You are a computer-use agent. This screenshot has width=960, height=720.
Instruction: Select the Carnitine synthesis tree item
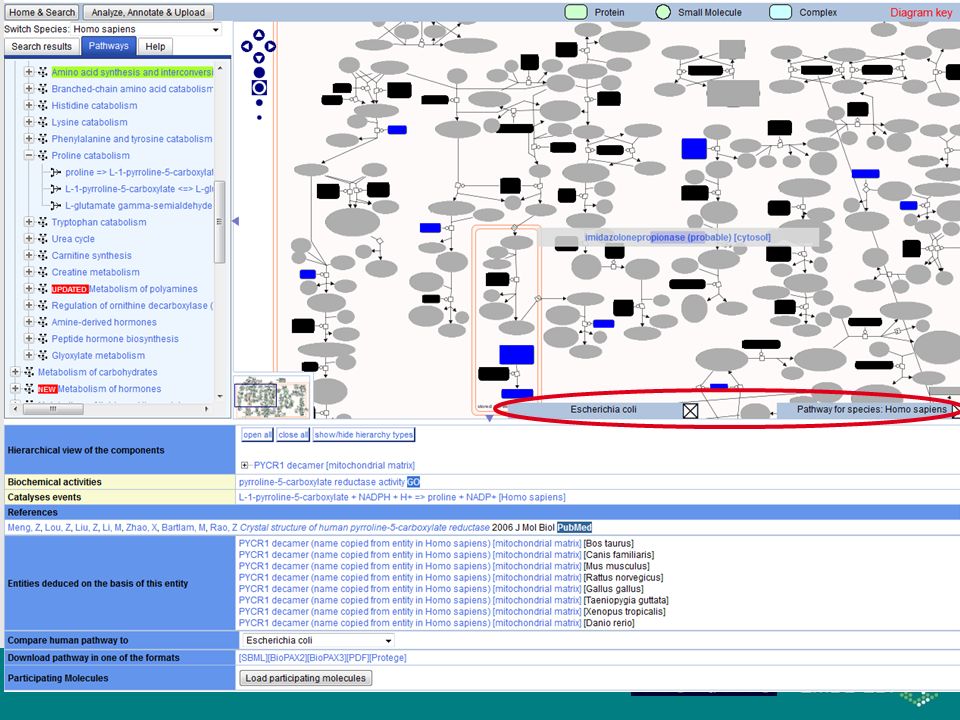(x=91, y=255)
